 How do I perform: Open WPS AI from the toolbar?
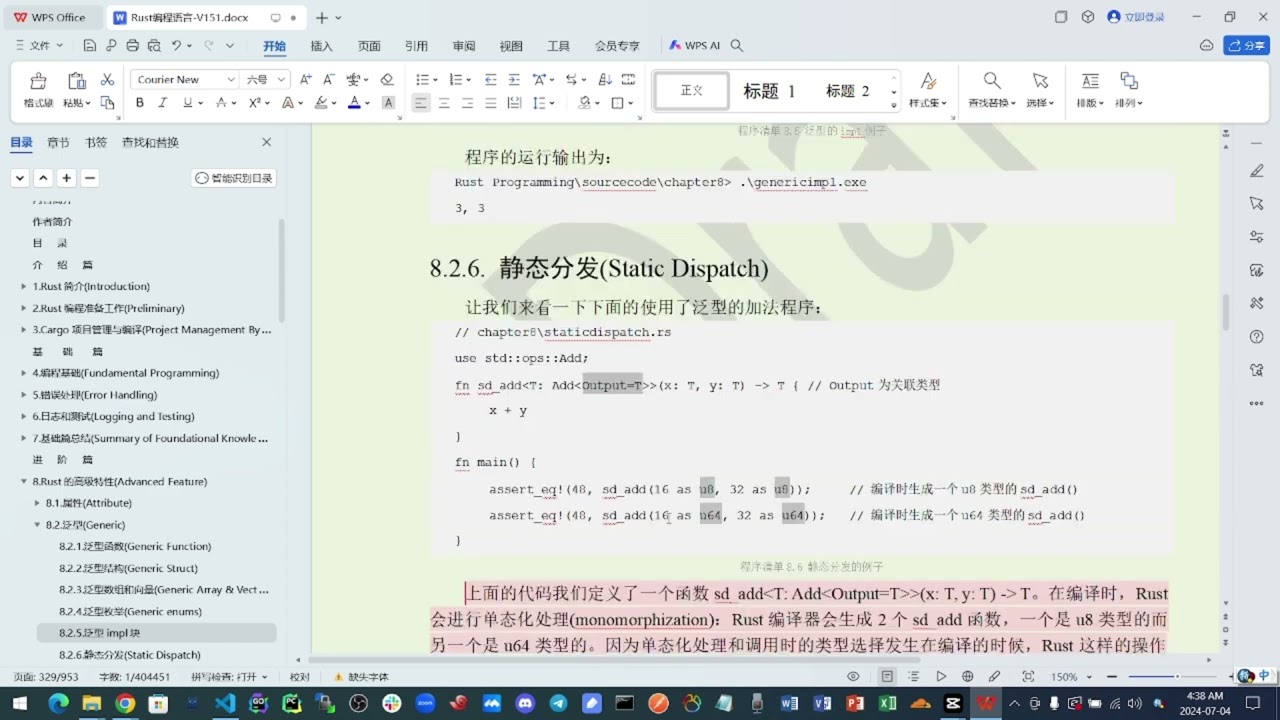694,46
